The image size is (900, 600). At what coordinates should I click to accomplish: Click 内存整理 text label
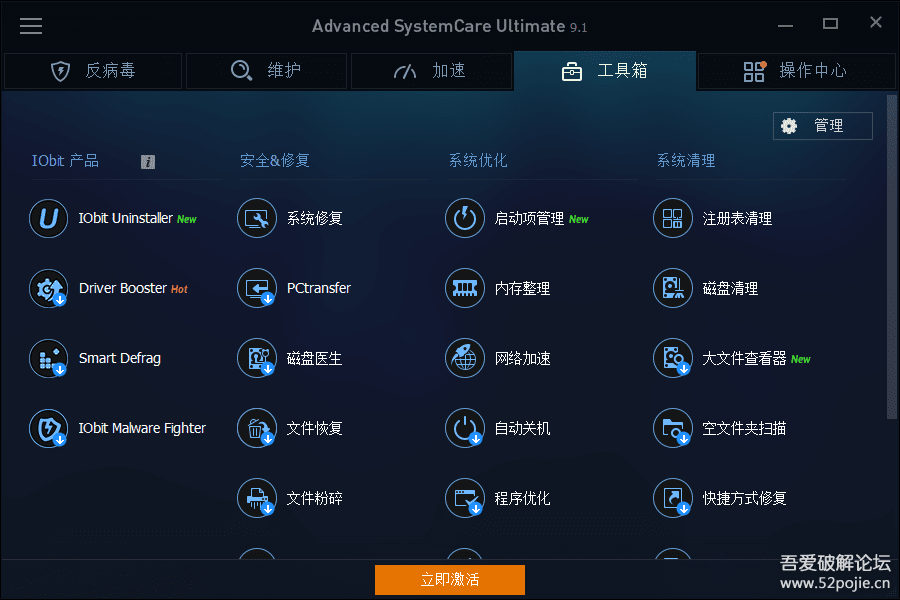[522, 288]
